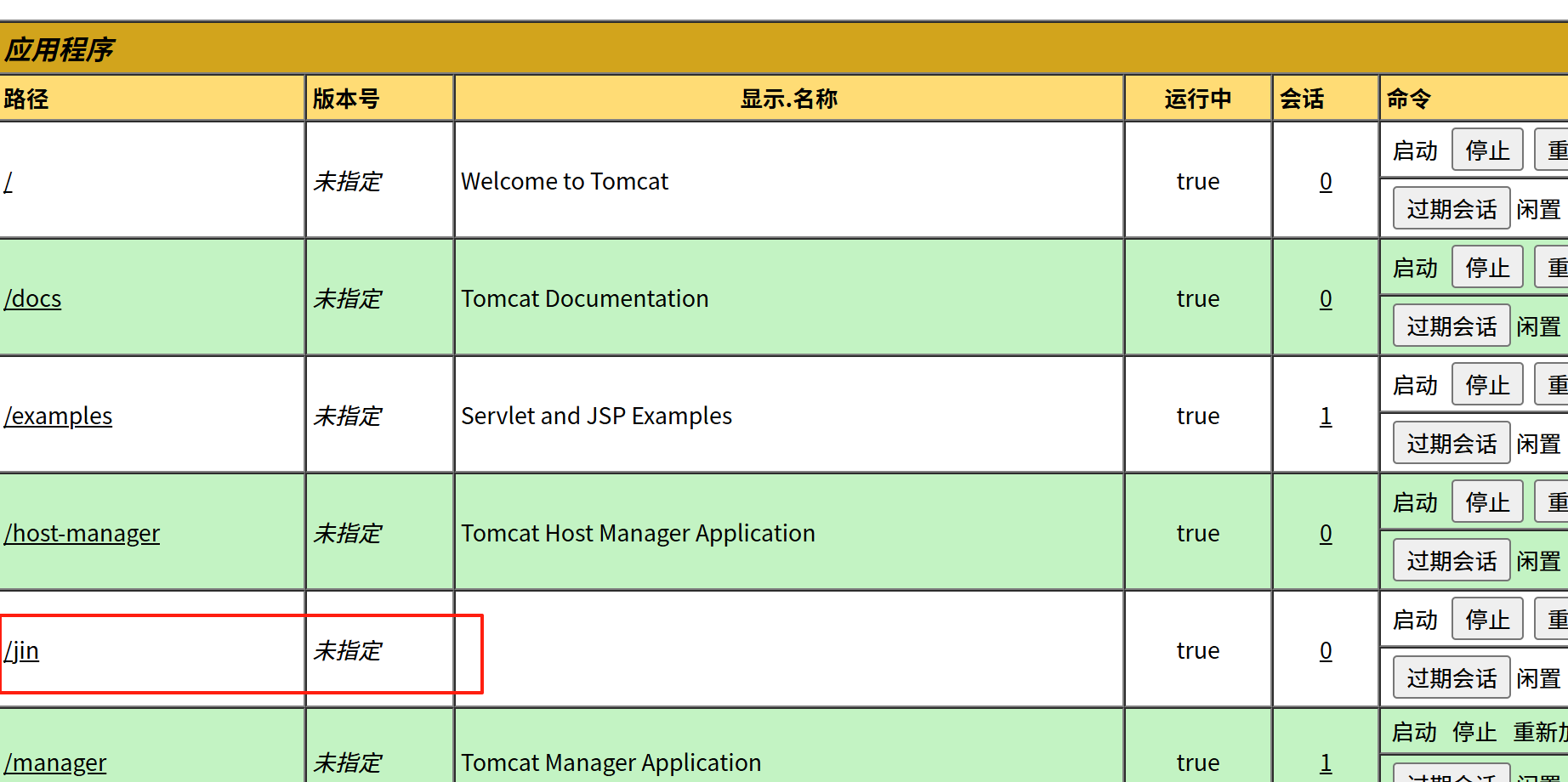Click the 启动 label in the /docs row
Viewport: 1568px width, 782px height.
click(x=1415, y=268)
